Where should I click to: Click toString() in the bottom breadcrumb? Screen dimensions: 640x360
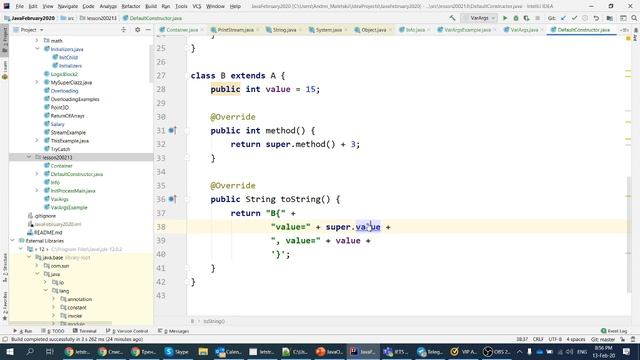tap(214, 321)
